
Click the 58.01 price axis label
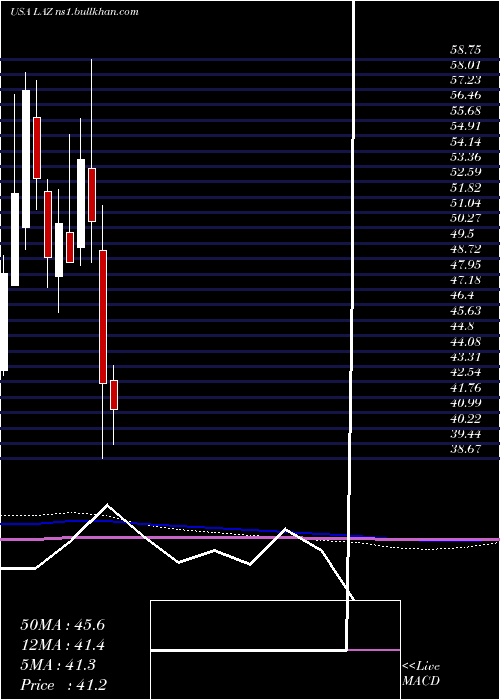coord(465,65)
